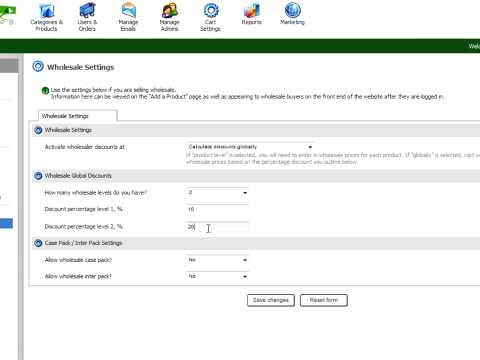
Task: Click the 'Activate wholesaler discounts at' label
Action: (x=85, y=147)
